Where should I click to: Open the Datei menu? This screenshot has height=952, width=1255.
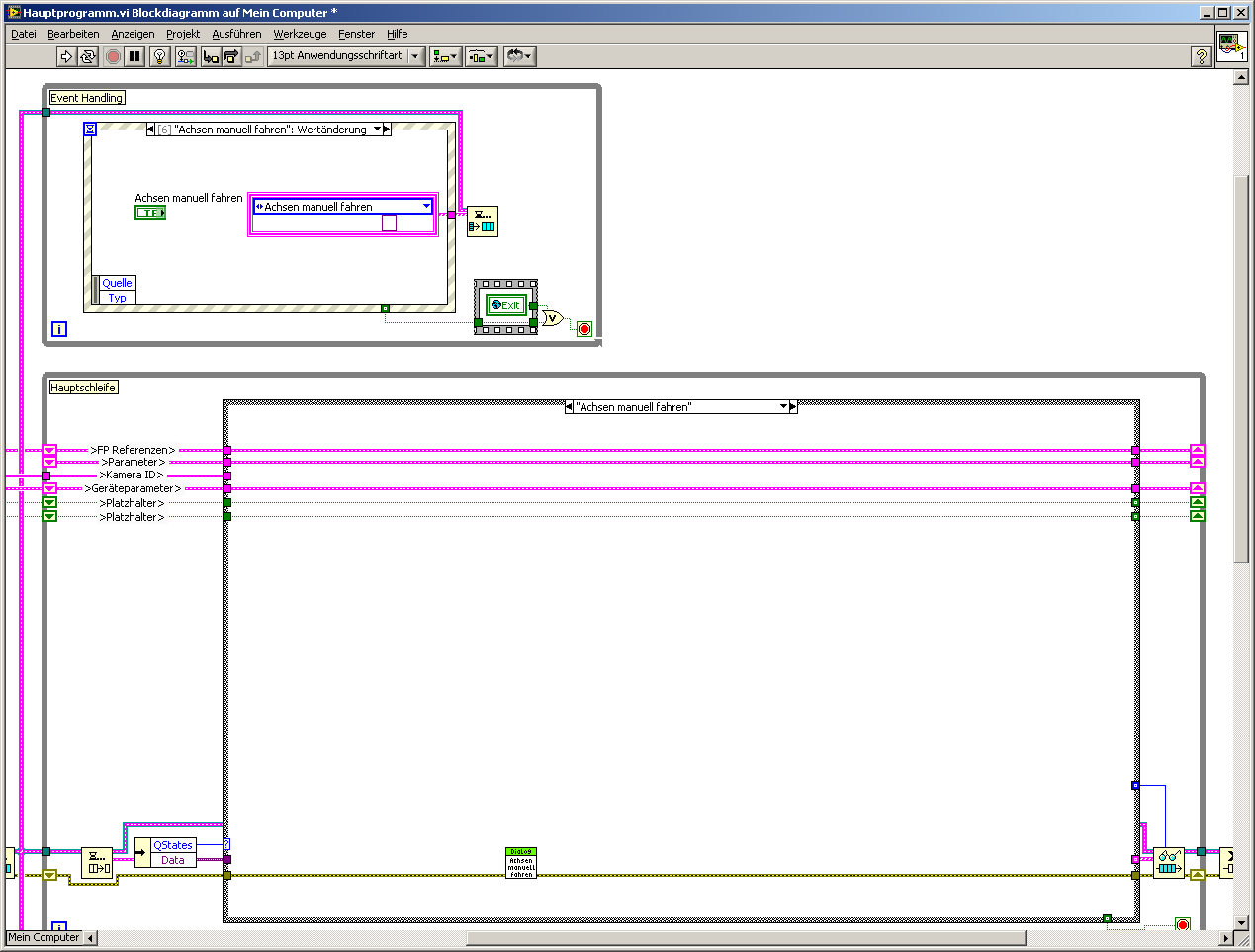coord(24,34)
